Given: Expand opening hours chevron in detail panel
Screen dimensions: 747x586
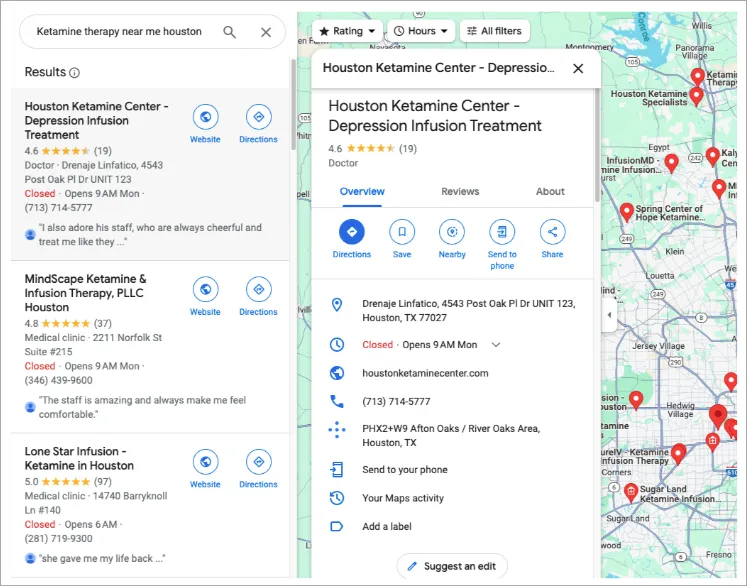Looking at the screenshot, I should click(x=496, y=344).
